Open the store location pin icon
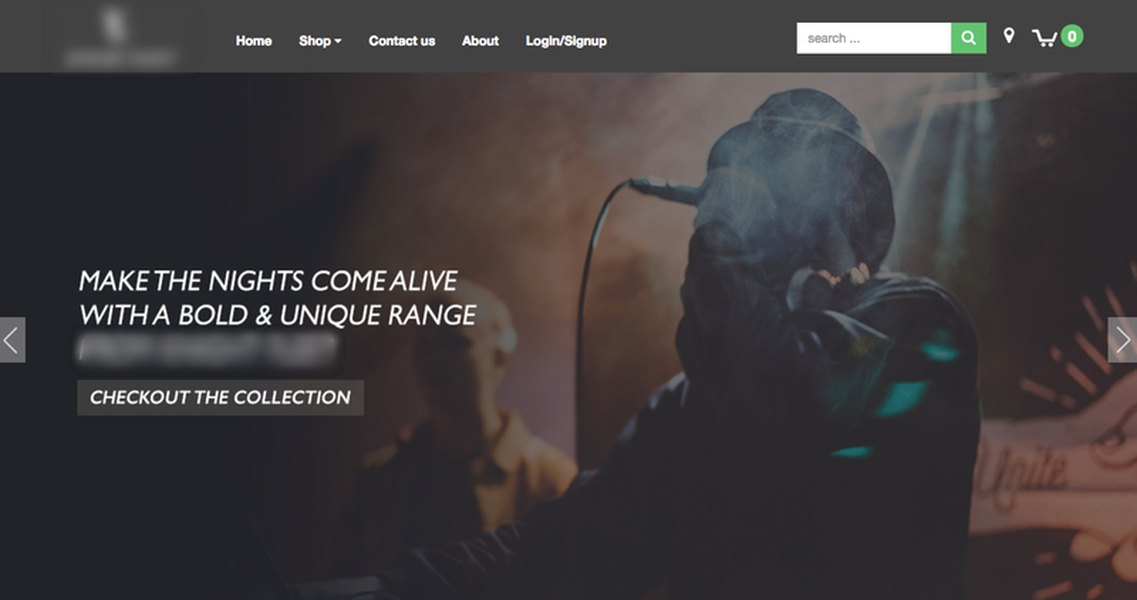Viewport: 1137px width, 600px height. pyautogui.click(x=1009, y=36)
